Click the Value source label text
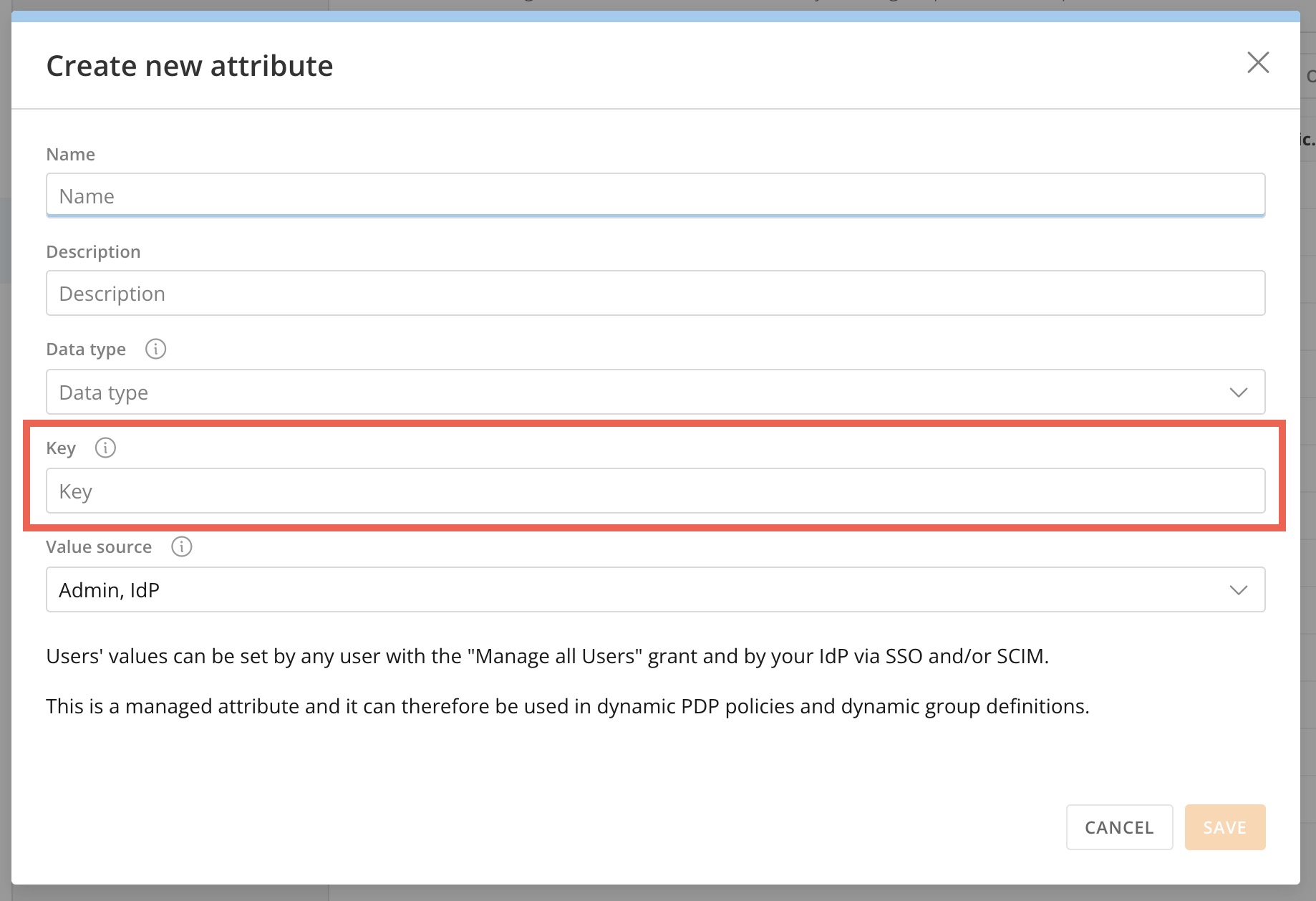1316x901 pixels. tap(99, 547)
